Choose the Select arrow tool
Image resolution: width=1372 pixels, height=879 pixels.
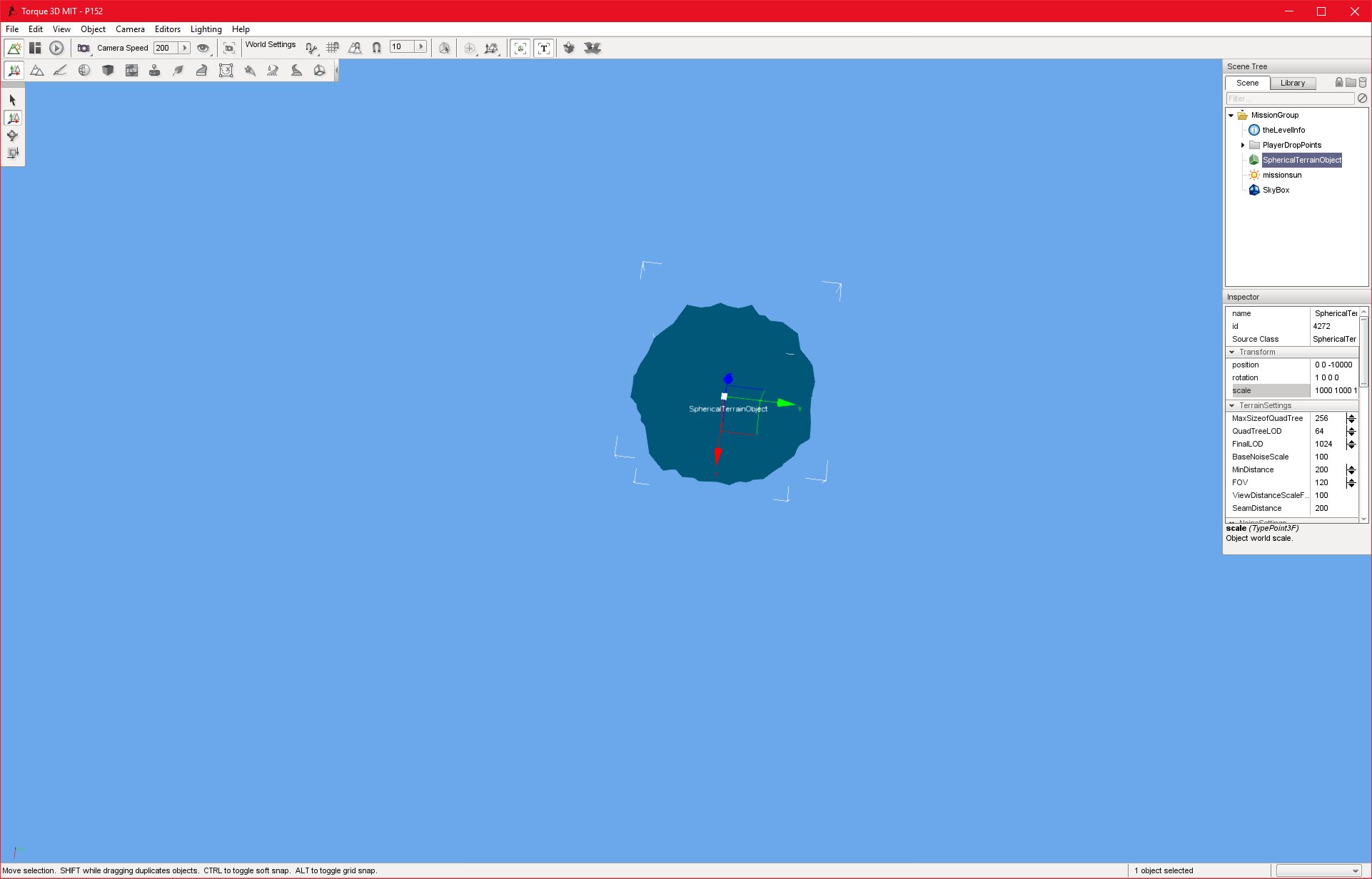13,100
